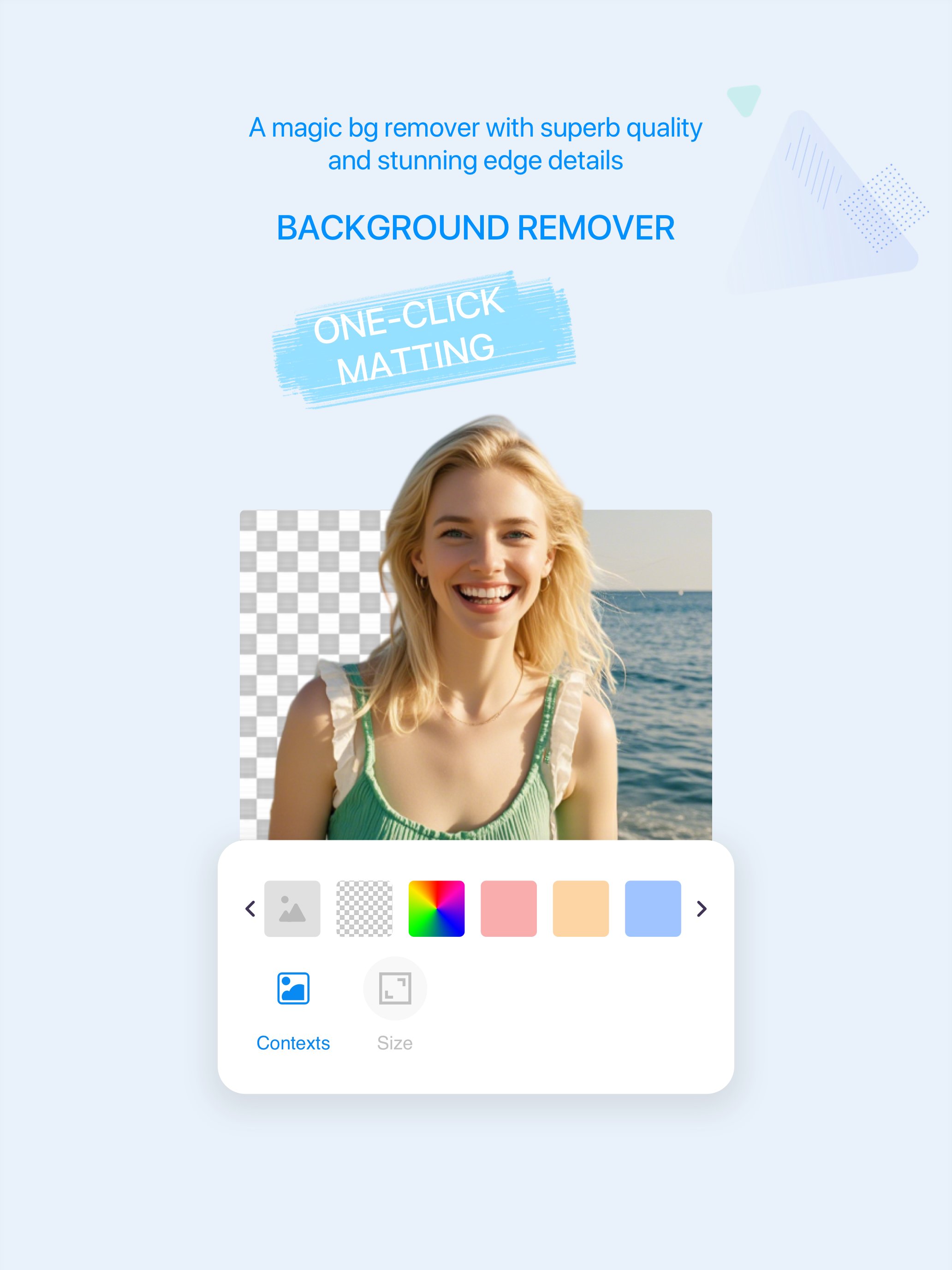Image resolution: width=952 pixels, height=1270 pixels.
Task: Click the blue Contexts picture icon
Action: coord(293,988)
